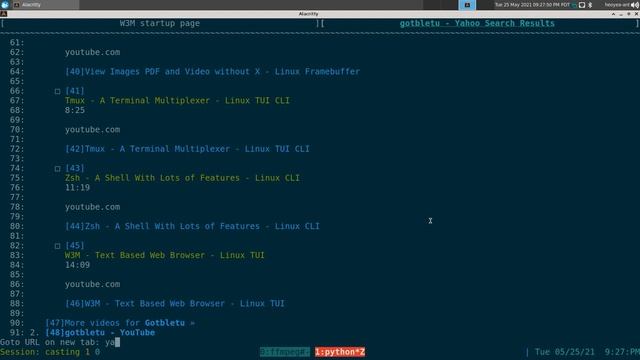Image resolution: width=640 pixels, height=360 pixels.
Task: Open link 46 W3M Text Based Web Browser
Action: [x=175, y=304]
